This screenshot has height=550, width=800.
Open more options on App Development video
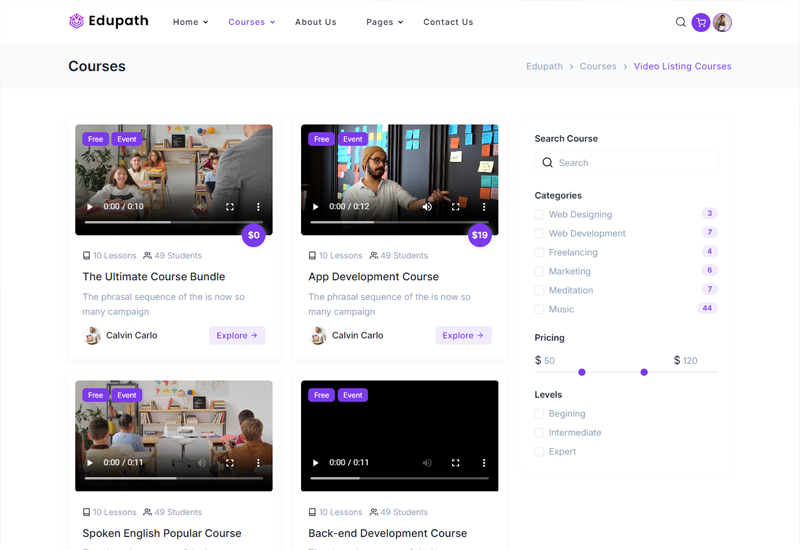coord(484,207)
